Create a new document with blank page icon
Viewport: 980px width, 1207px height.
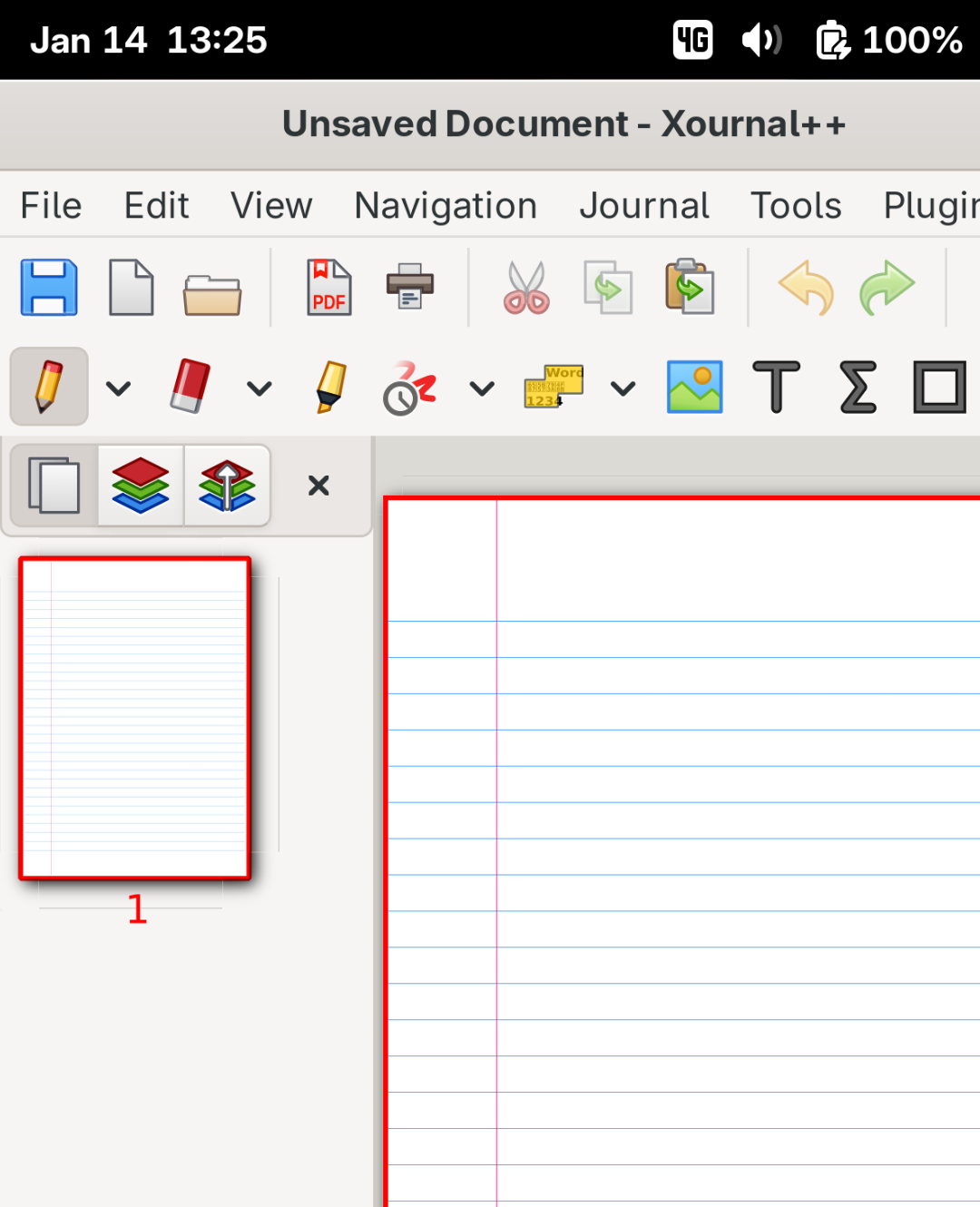131,288
